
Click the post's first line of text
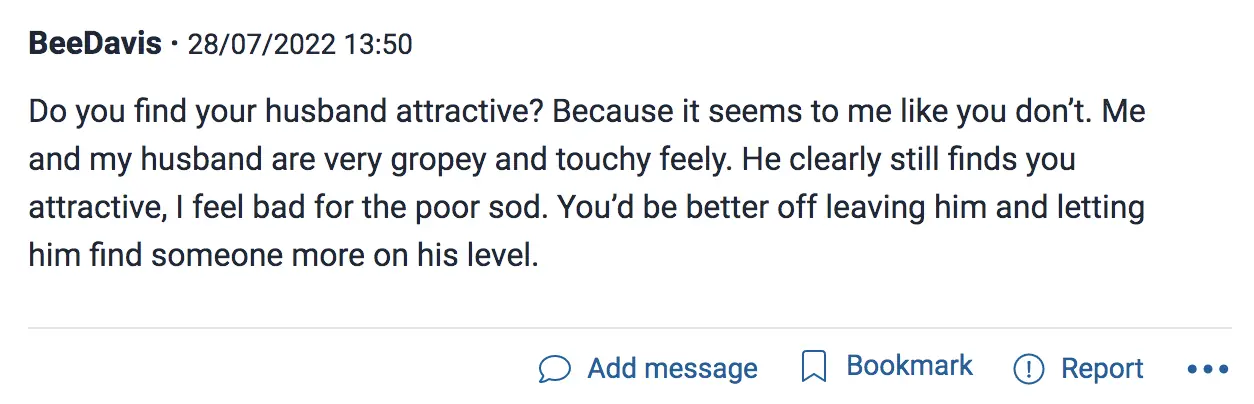(x=586, y=111)
